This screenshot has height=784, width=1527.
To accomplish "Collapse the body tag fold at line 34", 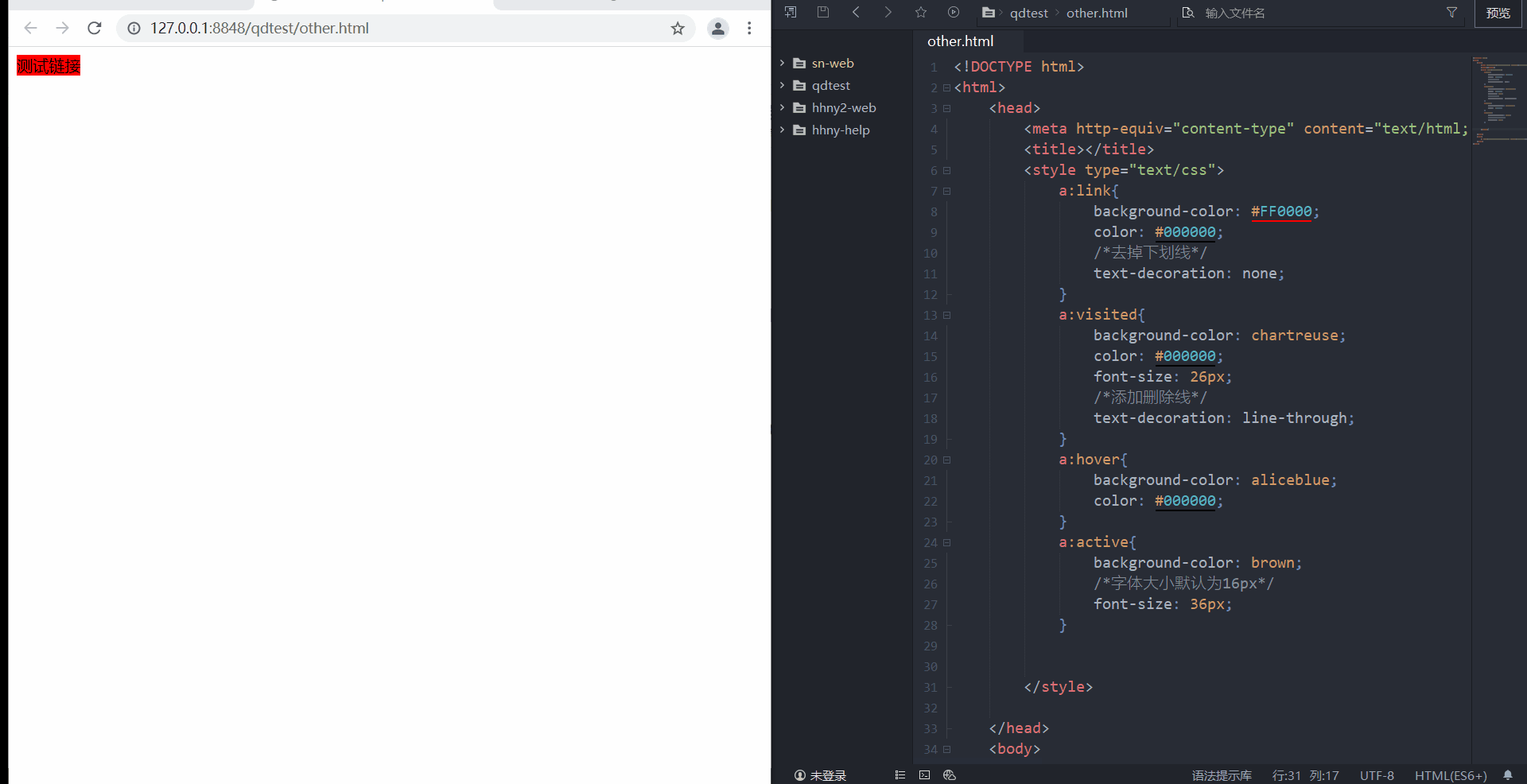I will pos(946,749).
